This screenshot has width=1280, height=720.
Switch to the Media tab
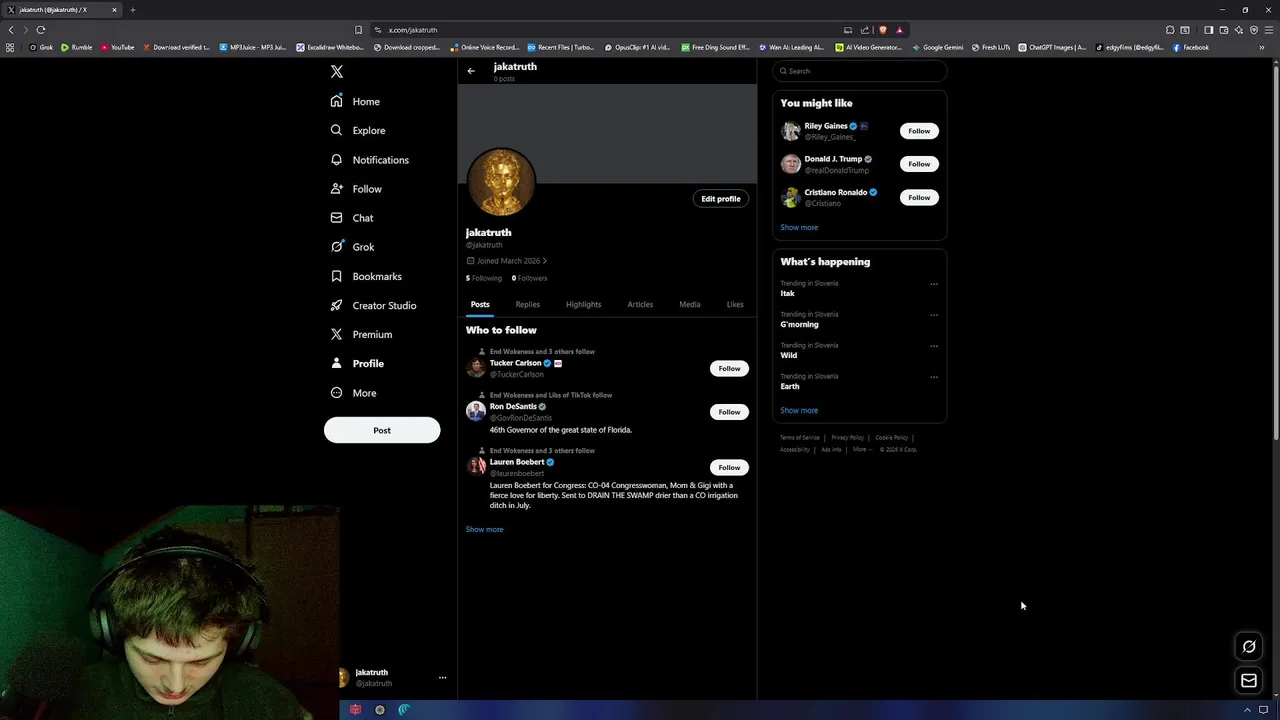click(690, 304)
